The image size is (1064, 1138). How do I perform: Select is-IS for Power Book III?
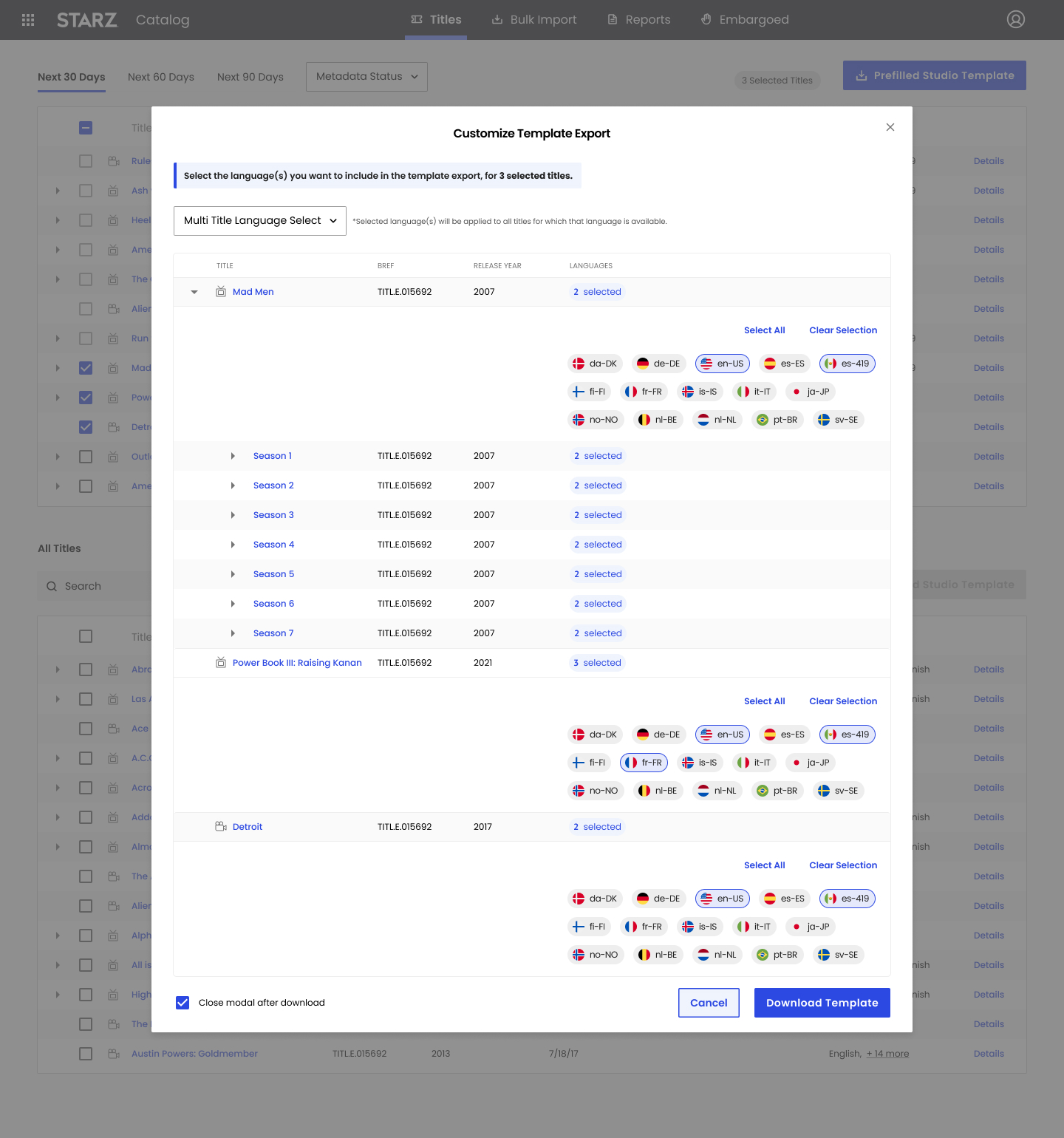tap(700, 763)
